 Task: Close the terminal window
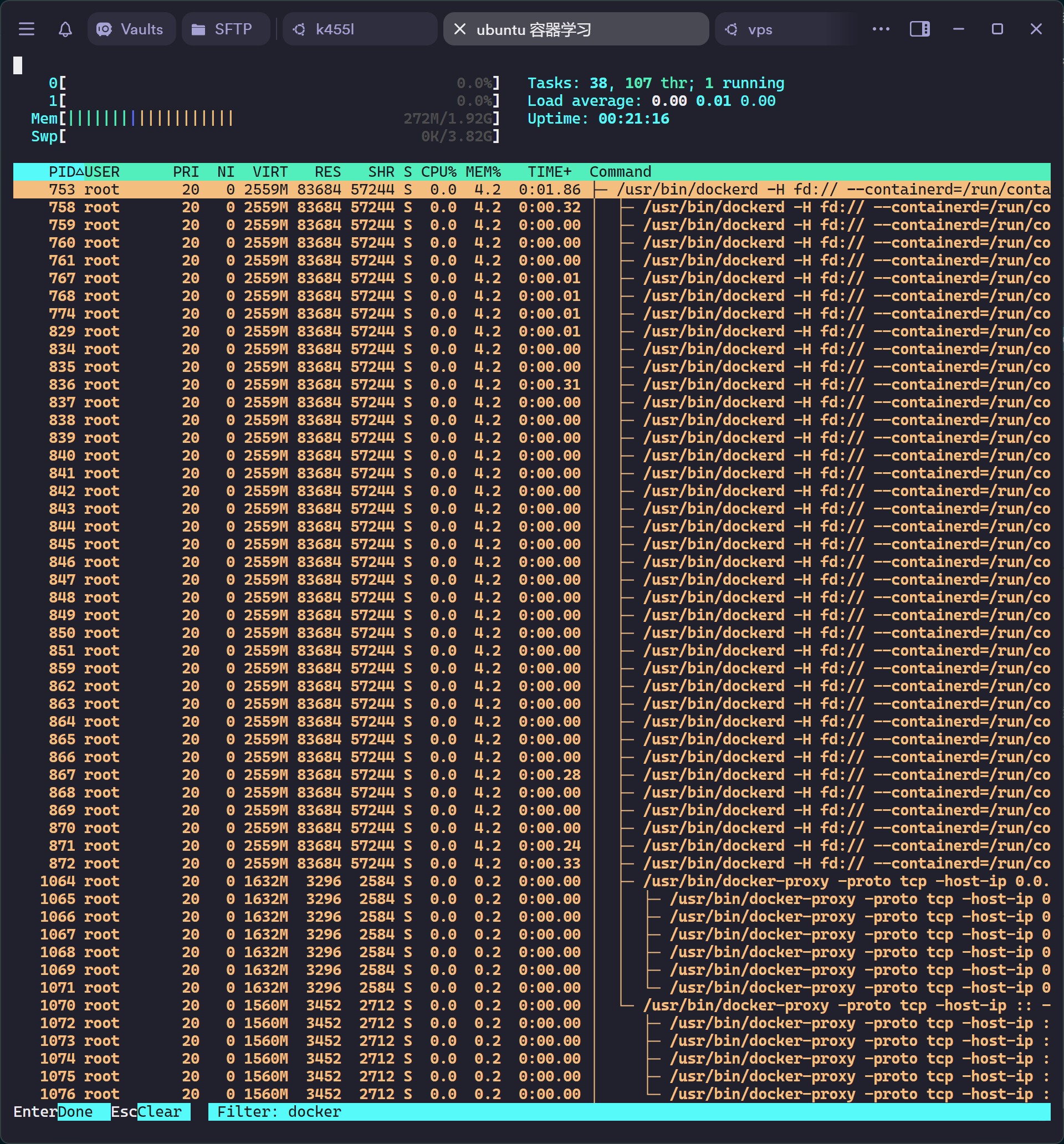point(1036,29)
